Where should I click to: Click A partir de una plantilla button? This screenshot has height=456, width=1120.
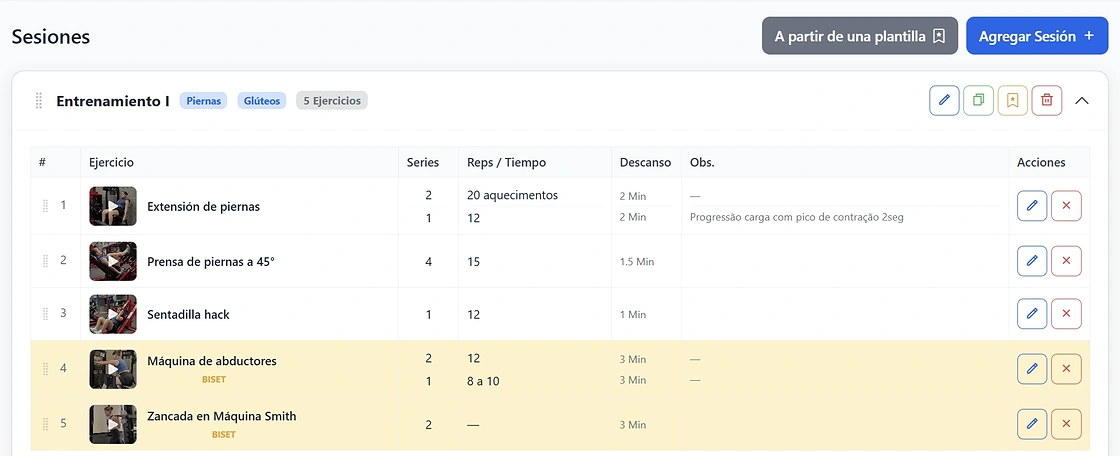[x=860, y=36]
